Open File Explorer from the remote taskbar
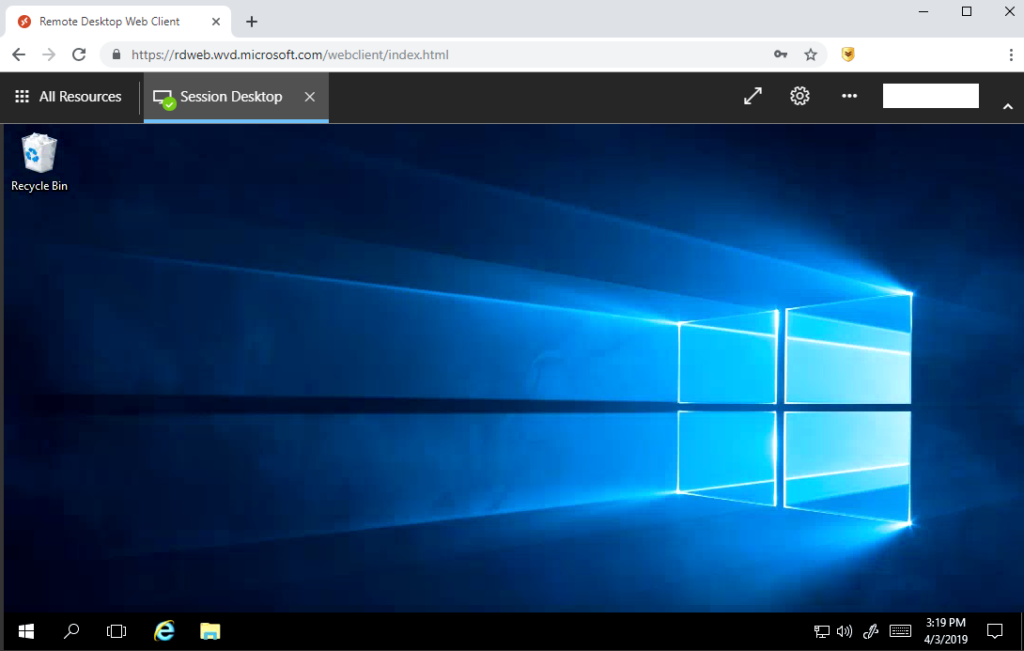1024x651 pixels. point(210,631)
